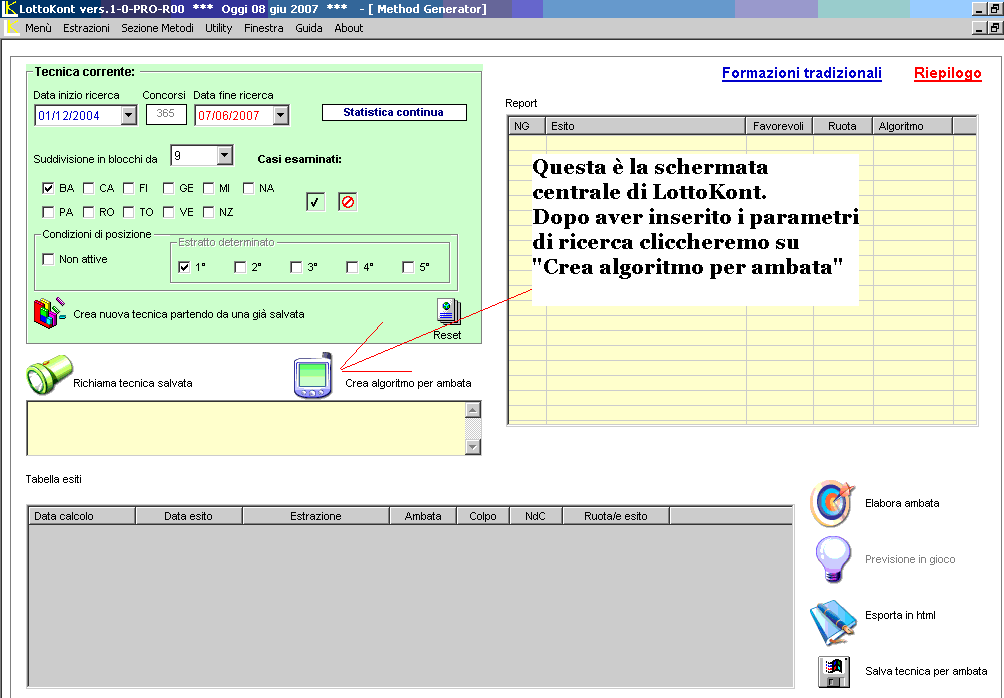Image resolution: width=1004 pixels, height=698 pixels.
Task: Click the floppy disk Salva tecnica icon
Action: click(834, 672)
